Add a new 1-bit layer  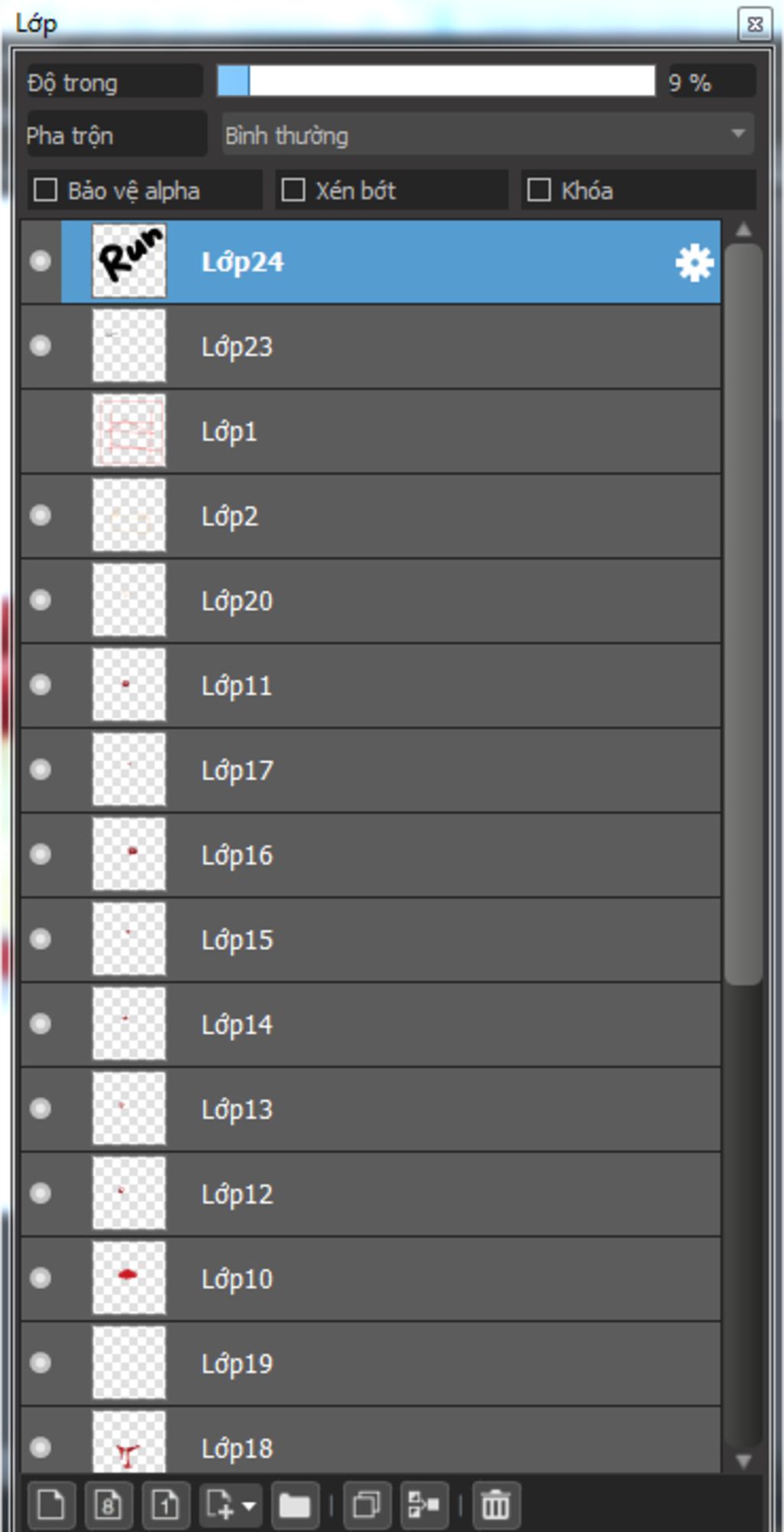coord(165,1504)
